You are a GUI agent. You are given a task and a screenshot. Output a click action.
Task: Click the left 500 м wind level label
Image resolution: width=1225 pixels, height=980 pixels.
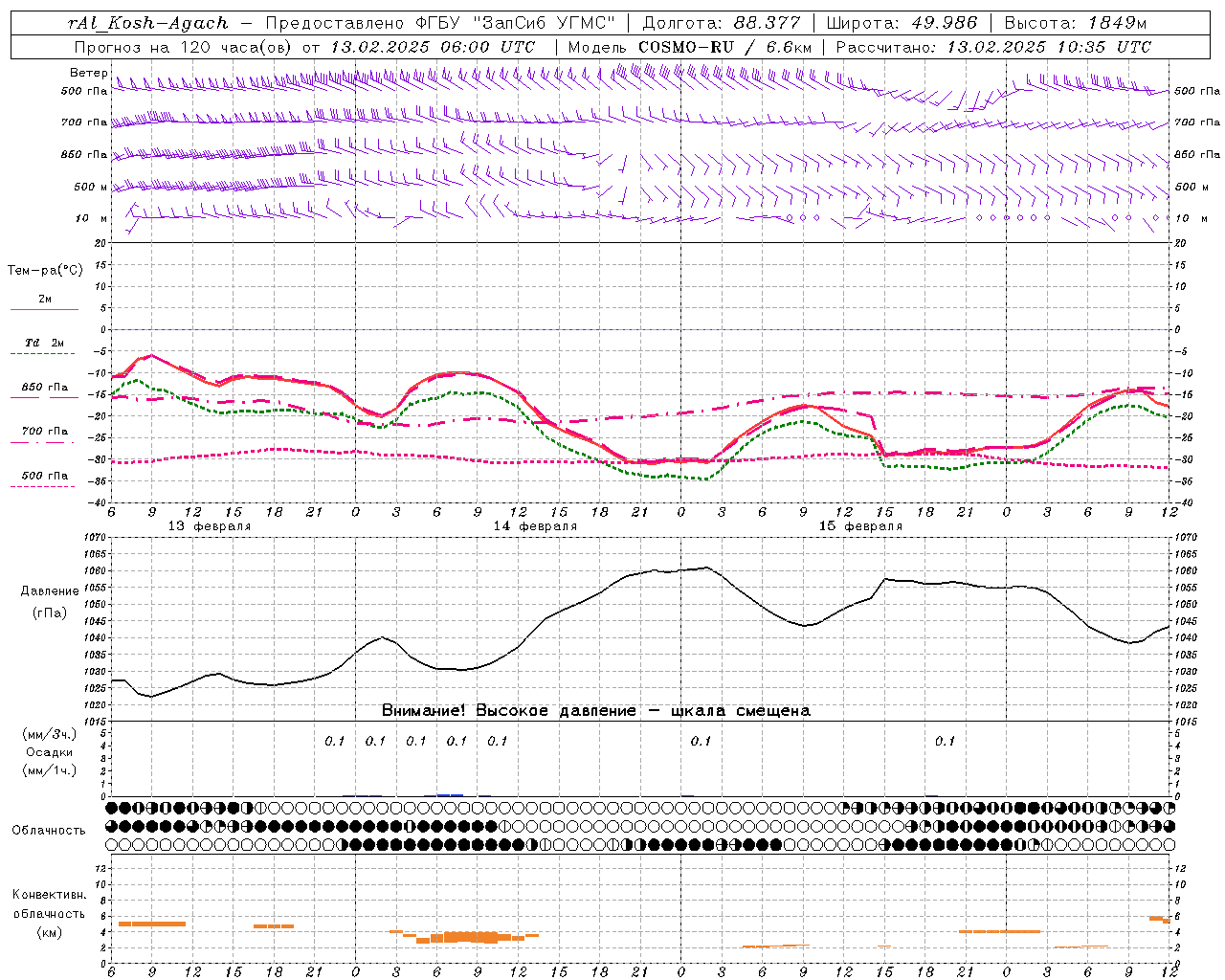[x=91, y=187]
